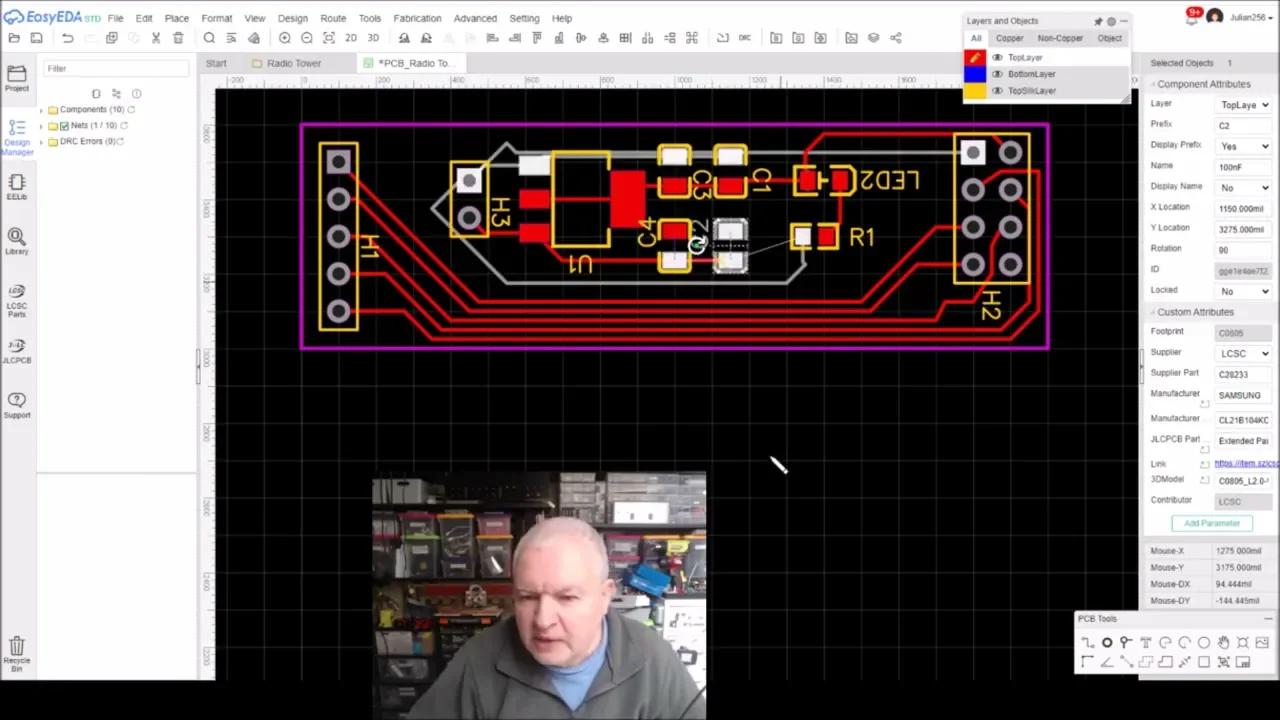
Task: Click the Add Parameter button
Action: click(x=1212, y=523)
